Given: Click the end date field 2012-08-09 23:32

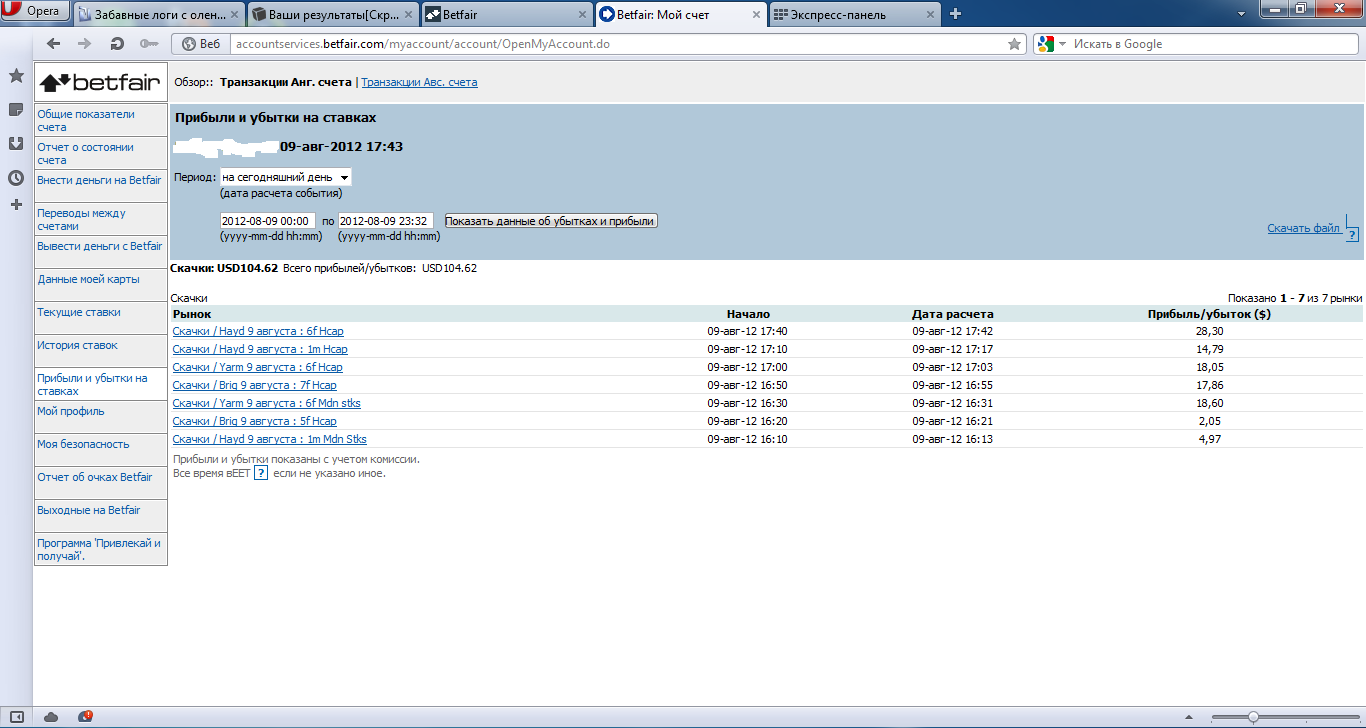Looking at the screenshot, I should tap(386, 221).
